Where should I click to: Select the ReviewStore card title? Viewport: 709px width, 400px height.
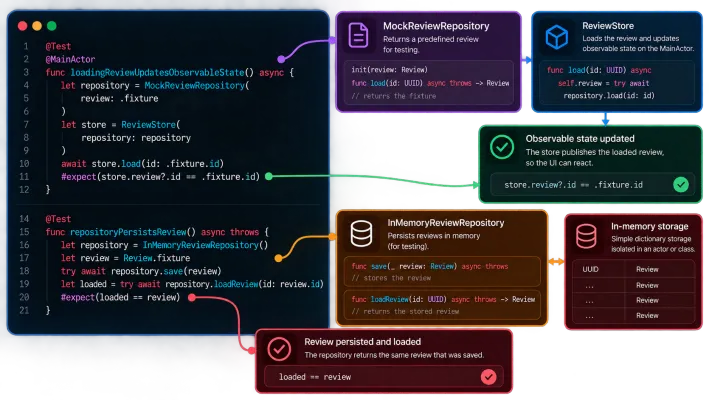(608, 26)
